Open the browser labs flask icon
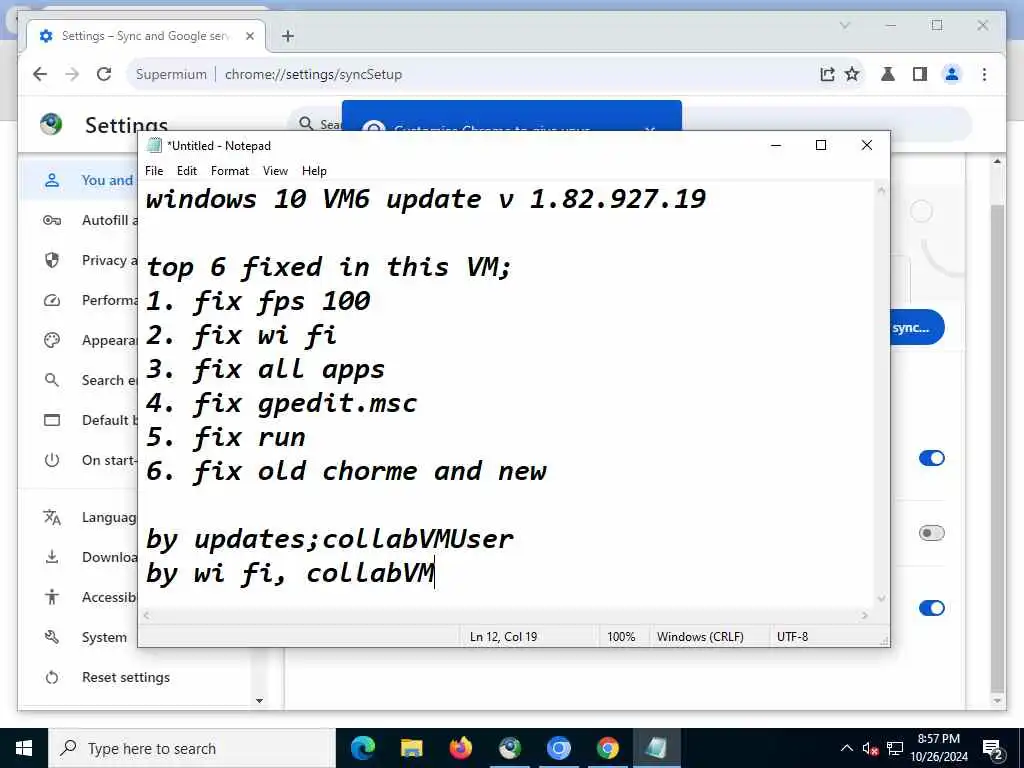 (x=888, y=74)
